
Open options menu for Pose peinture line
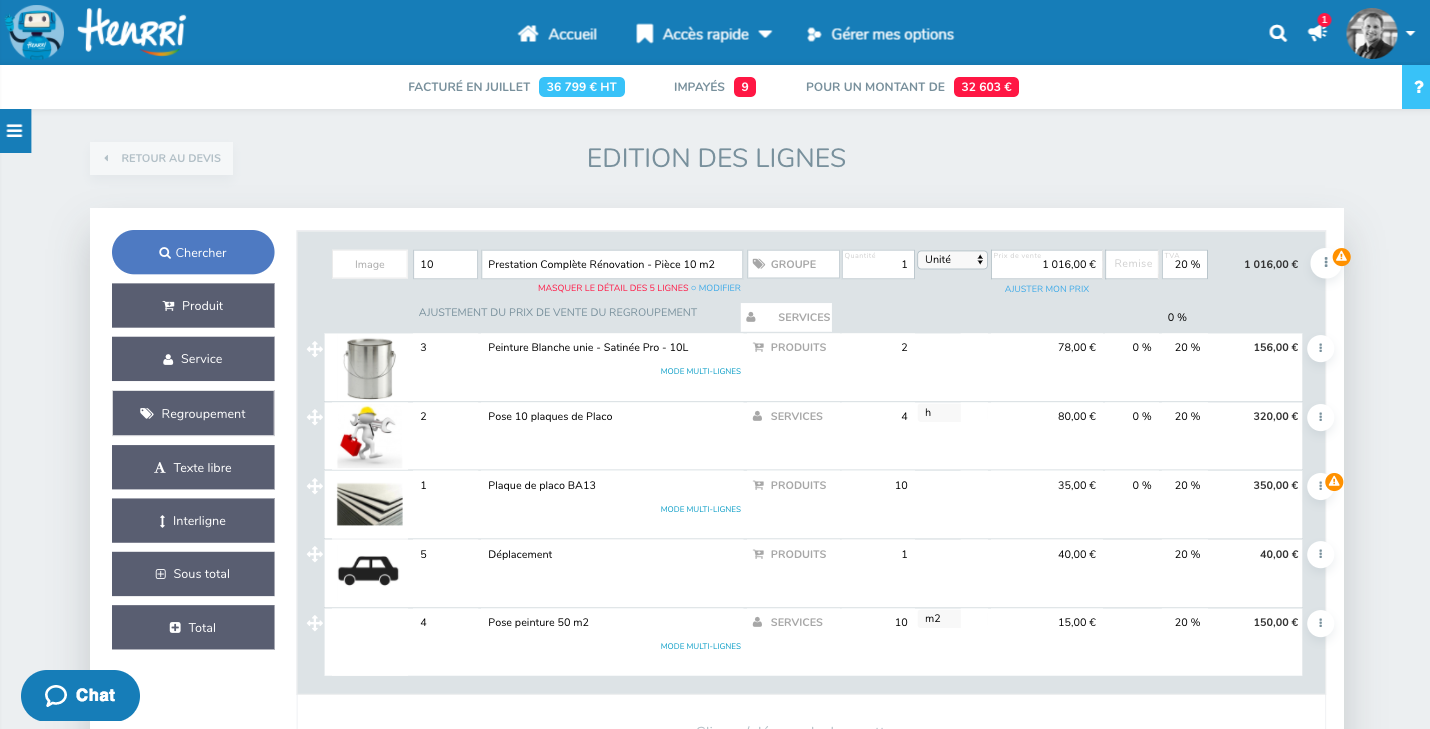click(1320, 623)
